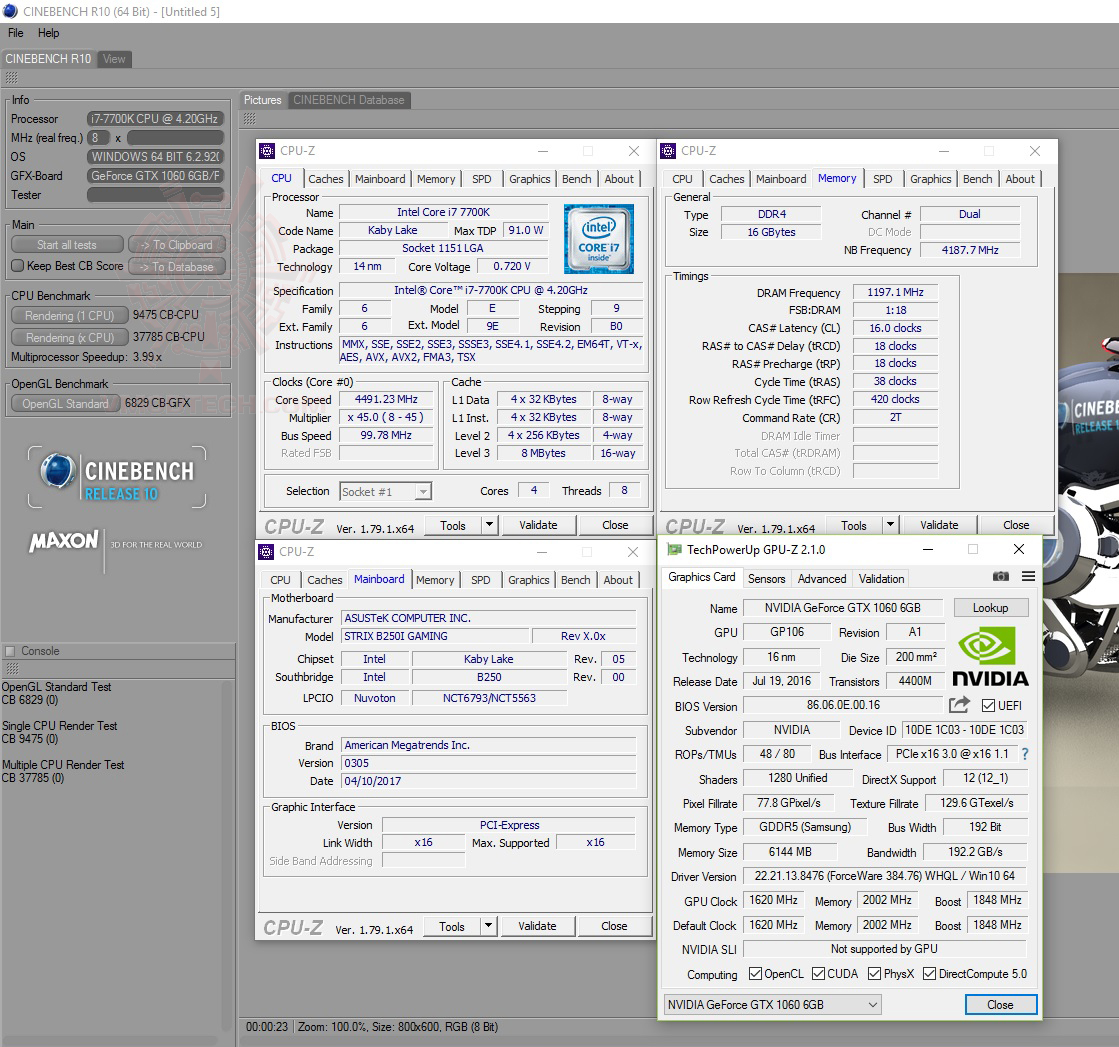The width and height of the screenshot is (1119, 1047).
Task: Switch to the Sensors tab in GPU-Z
Action: tap(767, 578)
